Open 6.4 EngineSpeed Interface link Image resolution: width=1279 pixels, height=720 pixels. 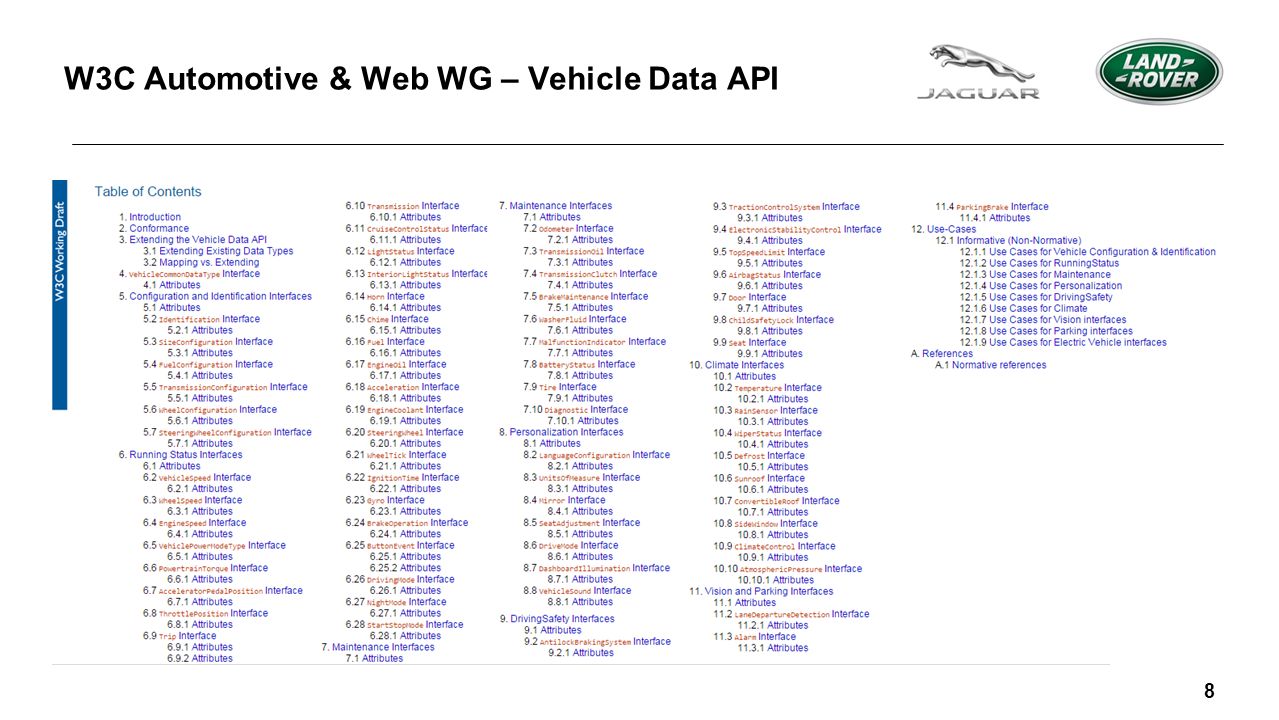coord(194,523)
